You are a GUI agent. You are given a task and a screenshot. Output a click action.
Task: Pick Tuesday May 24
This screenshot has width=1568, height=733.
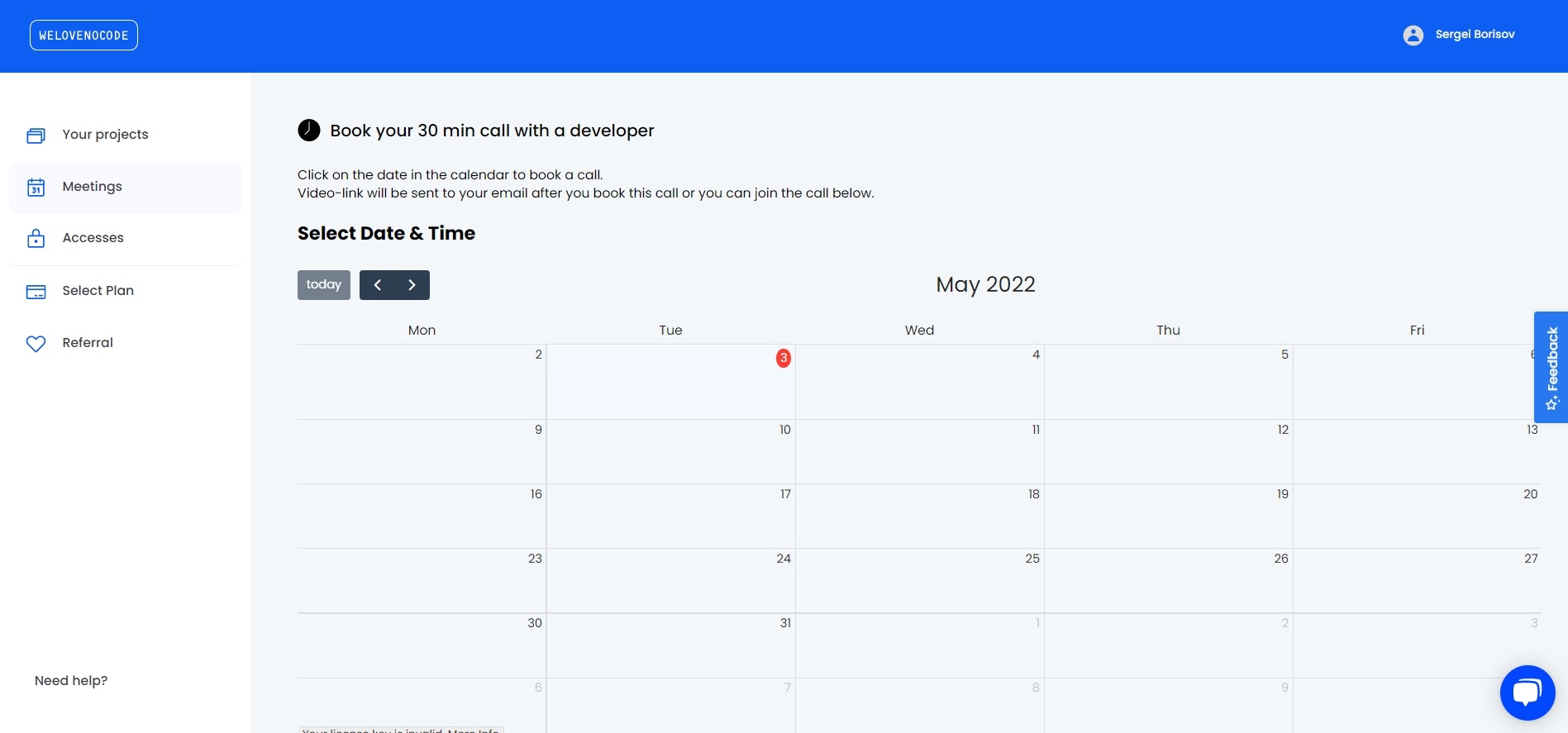(671, 581)
